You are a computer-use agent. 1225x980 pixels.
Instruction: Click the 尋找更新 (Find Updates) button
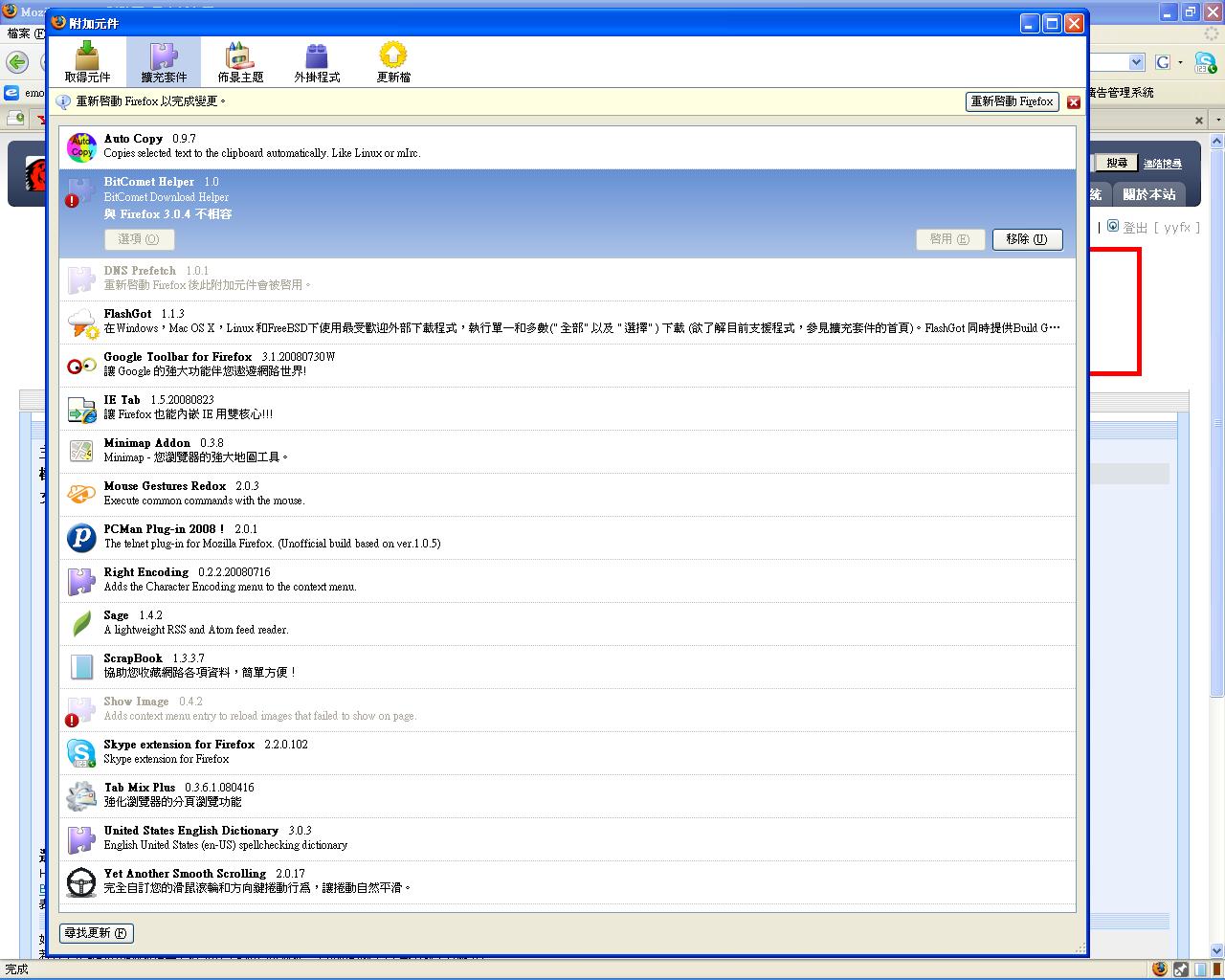96,933
